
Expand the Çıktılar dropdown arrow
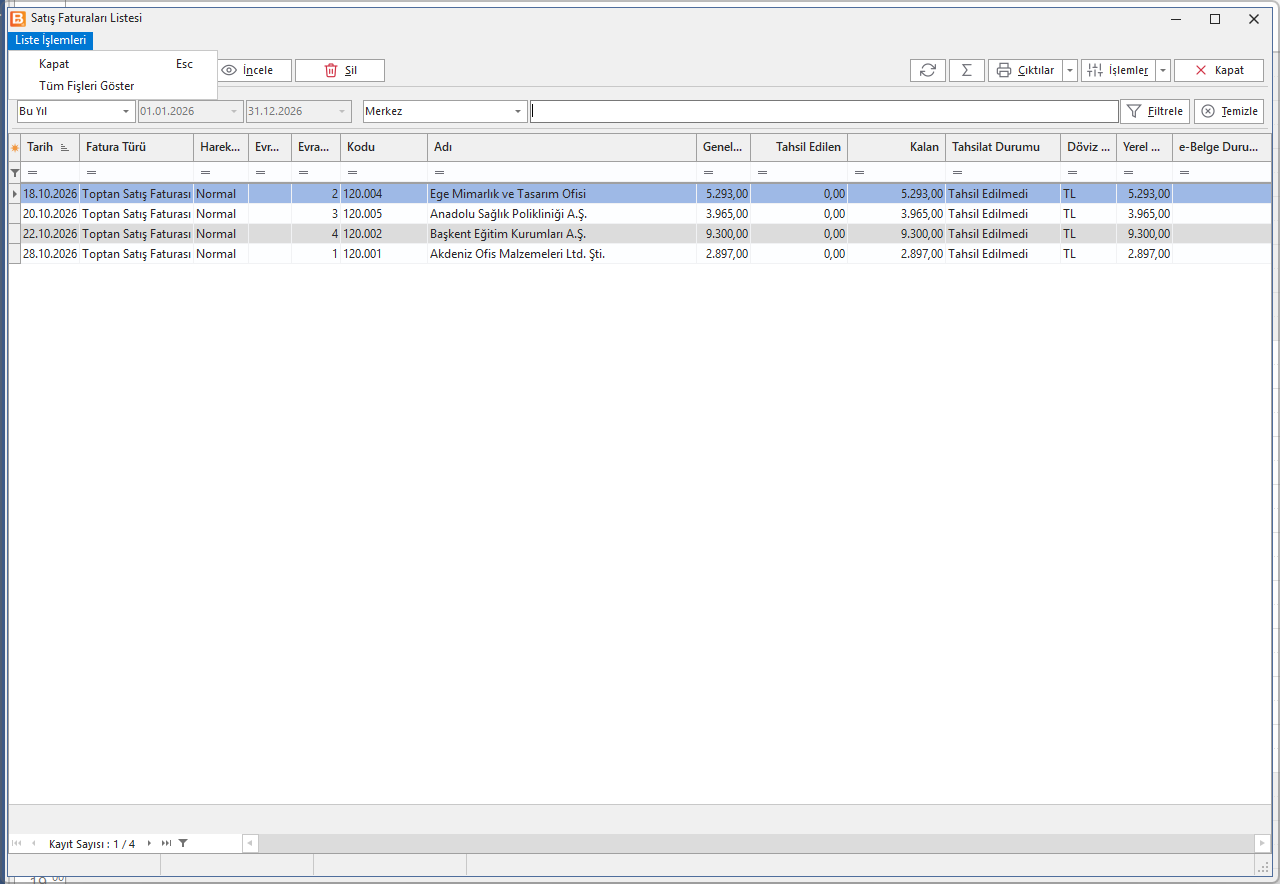coord(1070,70)
